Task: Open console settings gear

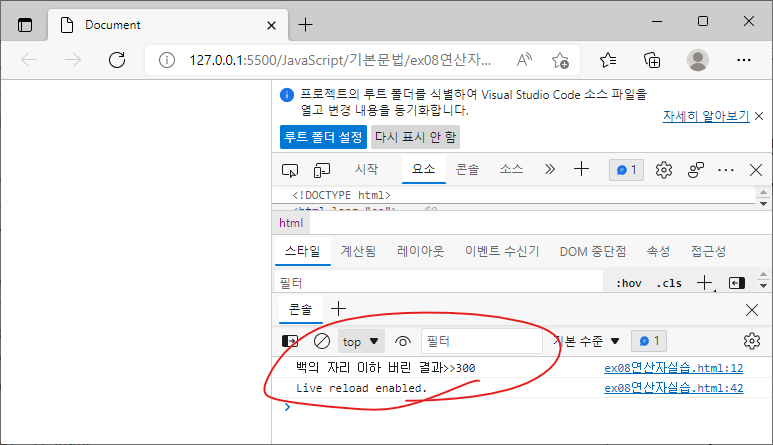Action: click(751, 341)
